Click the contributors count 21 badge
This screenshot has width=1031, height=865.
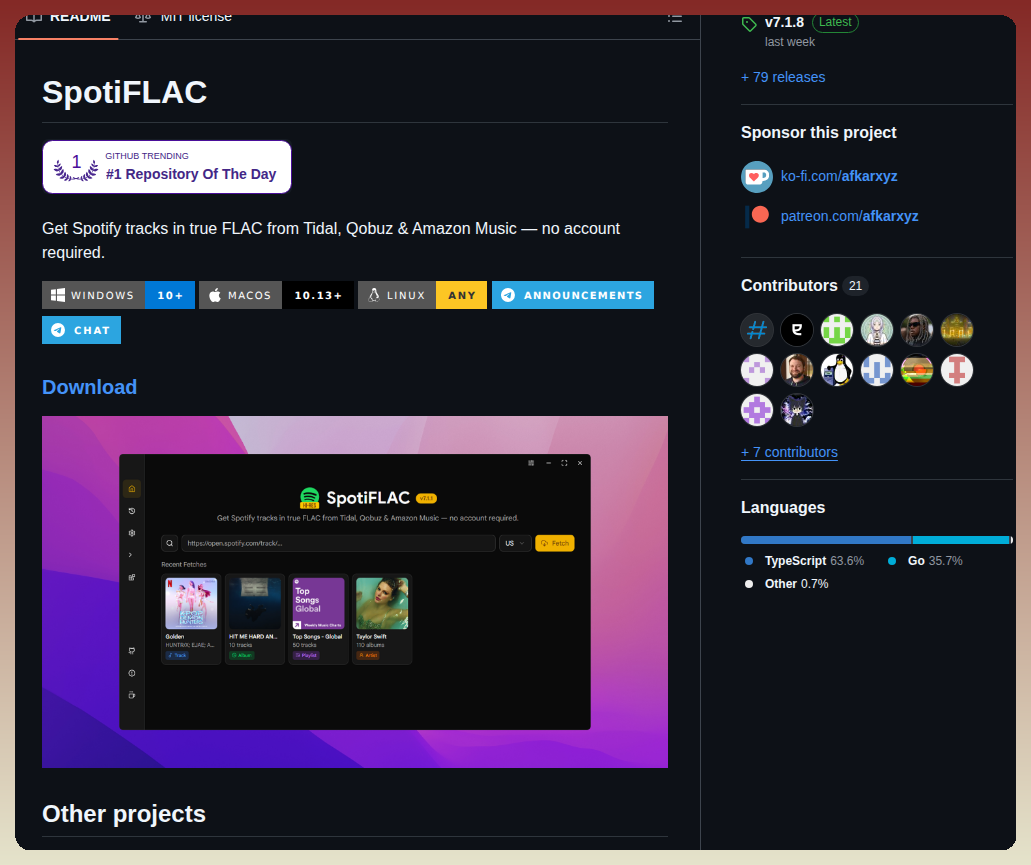pyautogui.click(x=855, y=286)
